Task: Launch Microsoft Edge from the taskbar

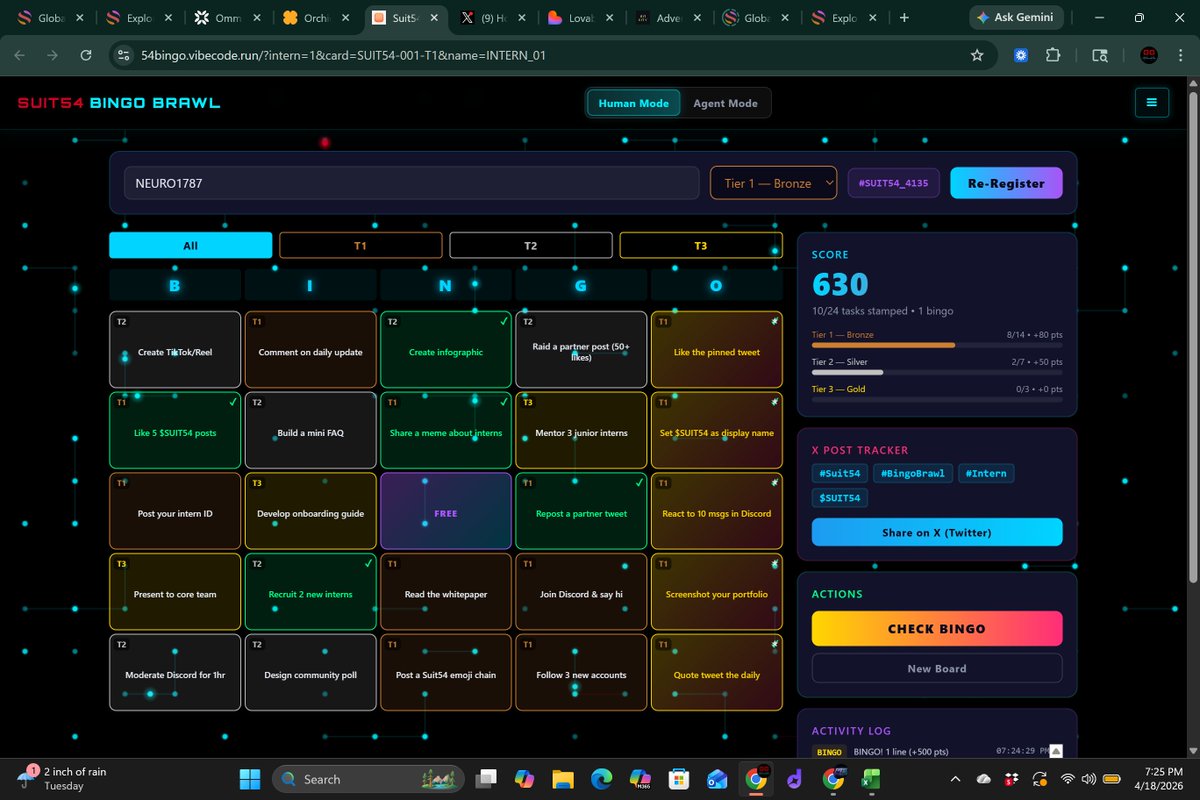Action: click(601, 779)
